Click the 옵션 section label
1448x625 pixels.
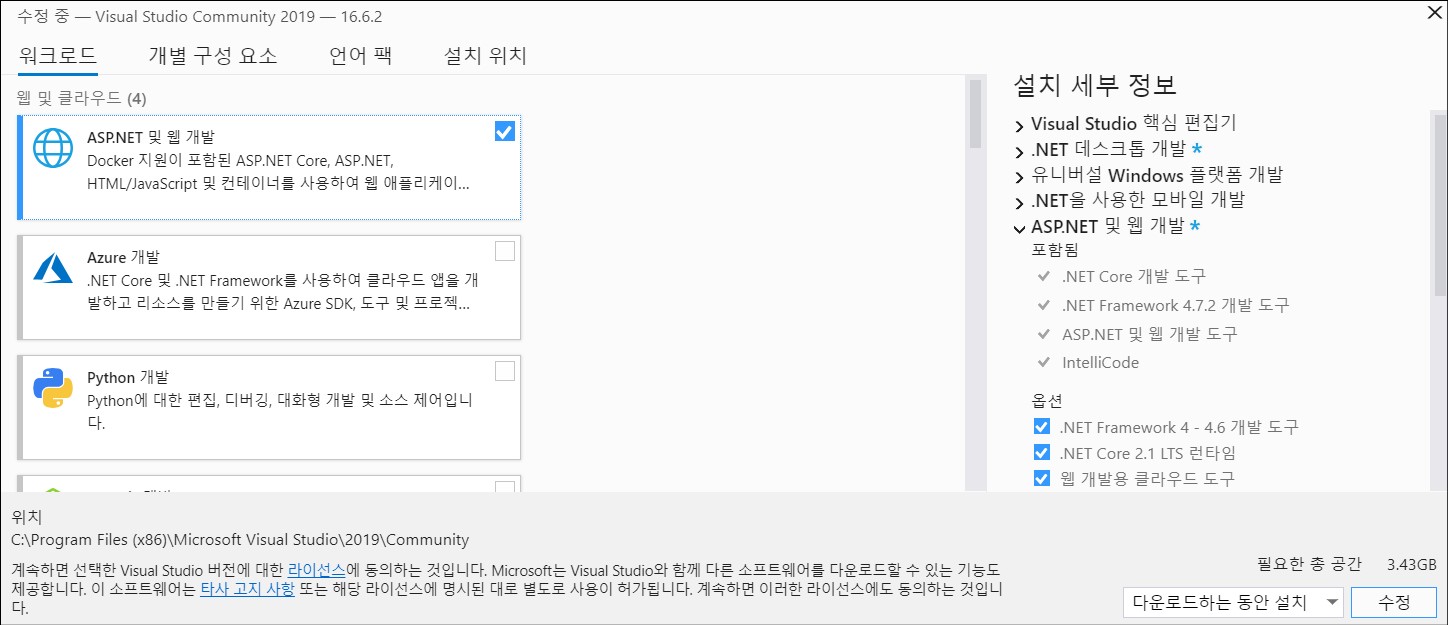pos(1048,400)
